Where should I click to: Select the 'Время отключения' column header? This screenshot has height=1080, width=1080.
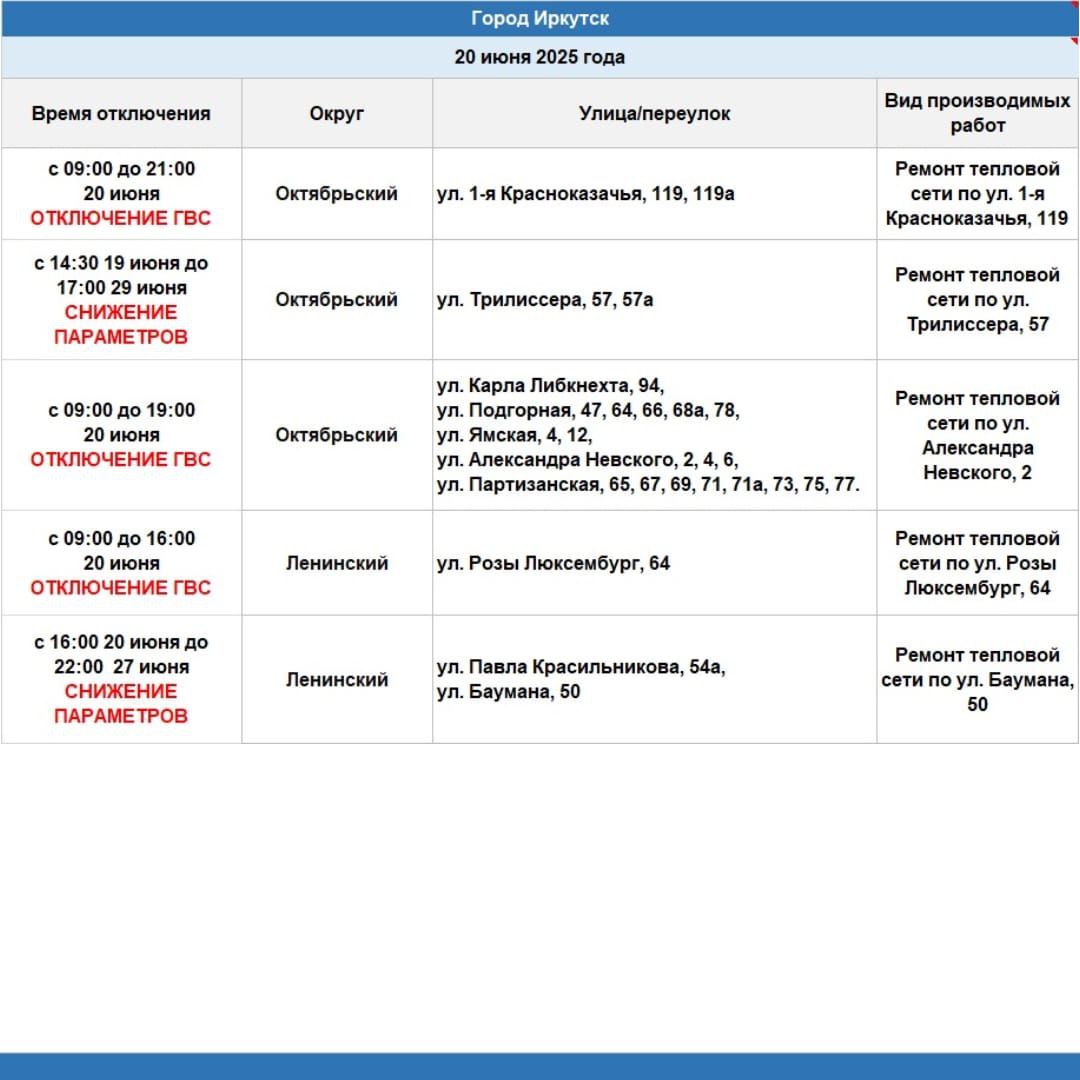[x=121, y=114]
